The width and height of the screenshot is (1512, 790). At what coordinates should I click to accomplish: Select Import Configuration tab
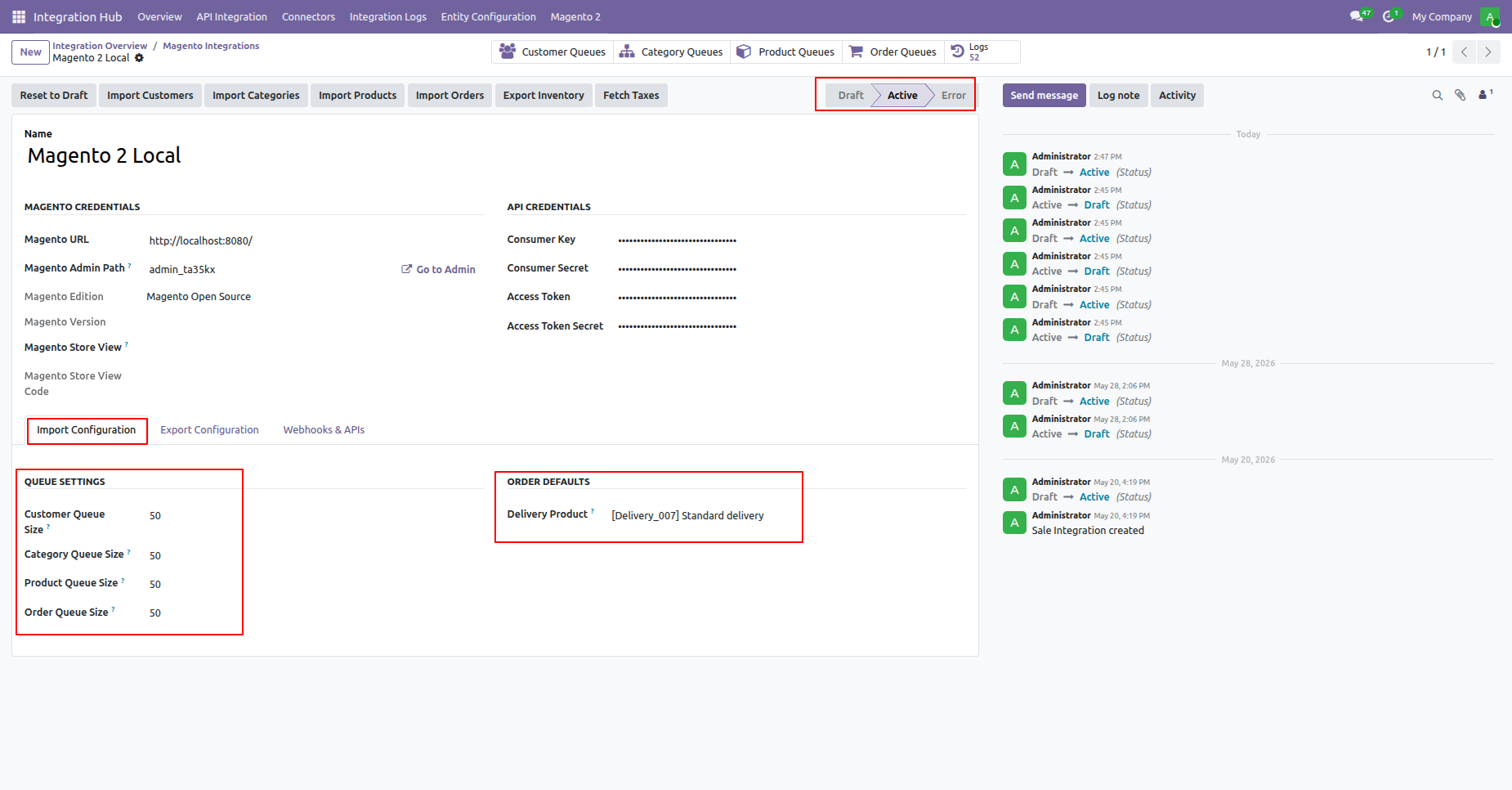tap(87, 430)
